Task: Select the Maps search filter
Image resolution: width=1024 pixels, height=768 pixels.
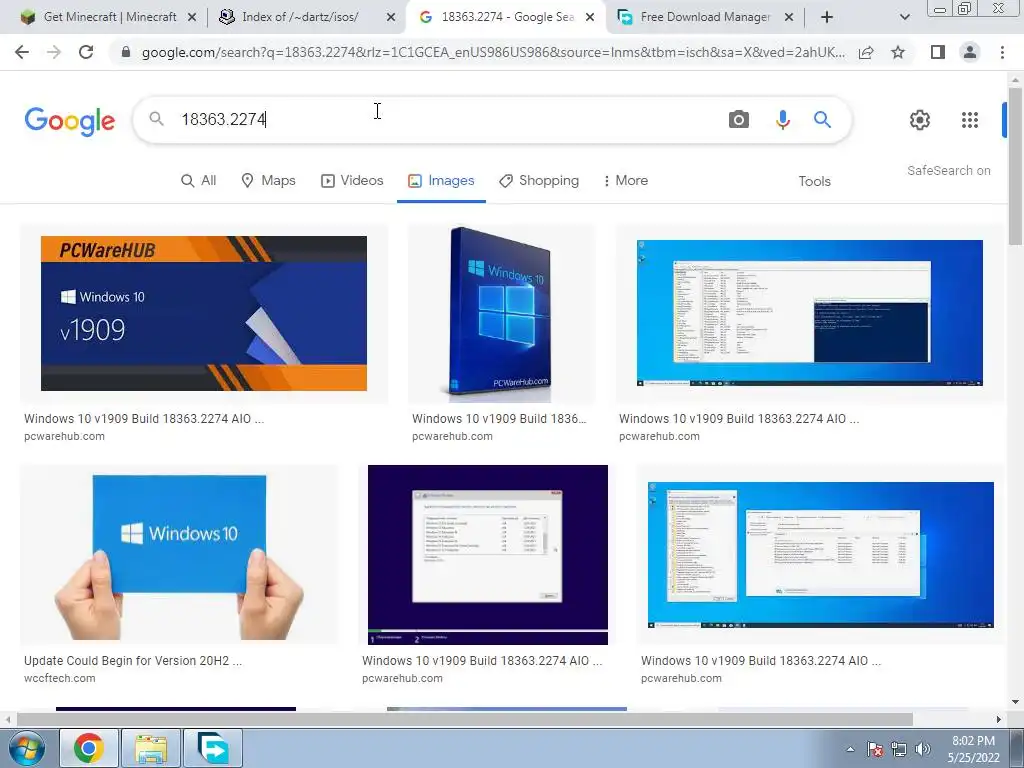Action: click(268, 181)
